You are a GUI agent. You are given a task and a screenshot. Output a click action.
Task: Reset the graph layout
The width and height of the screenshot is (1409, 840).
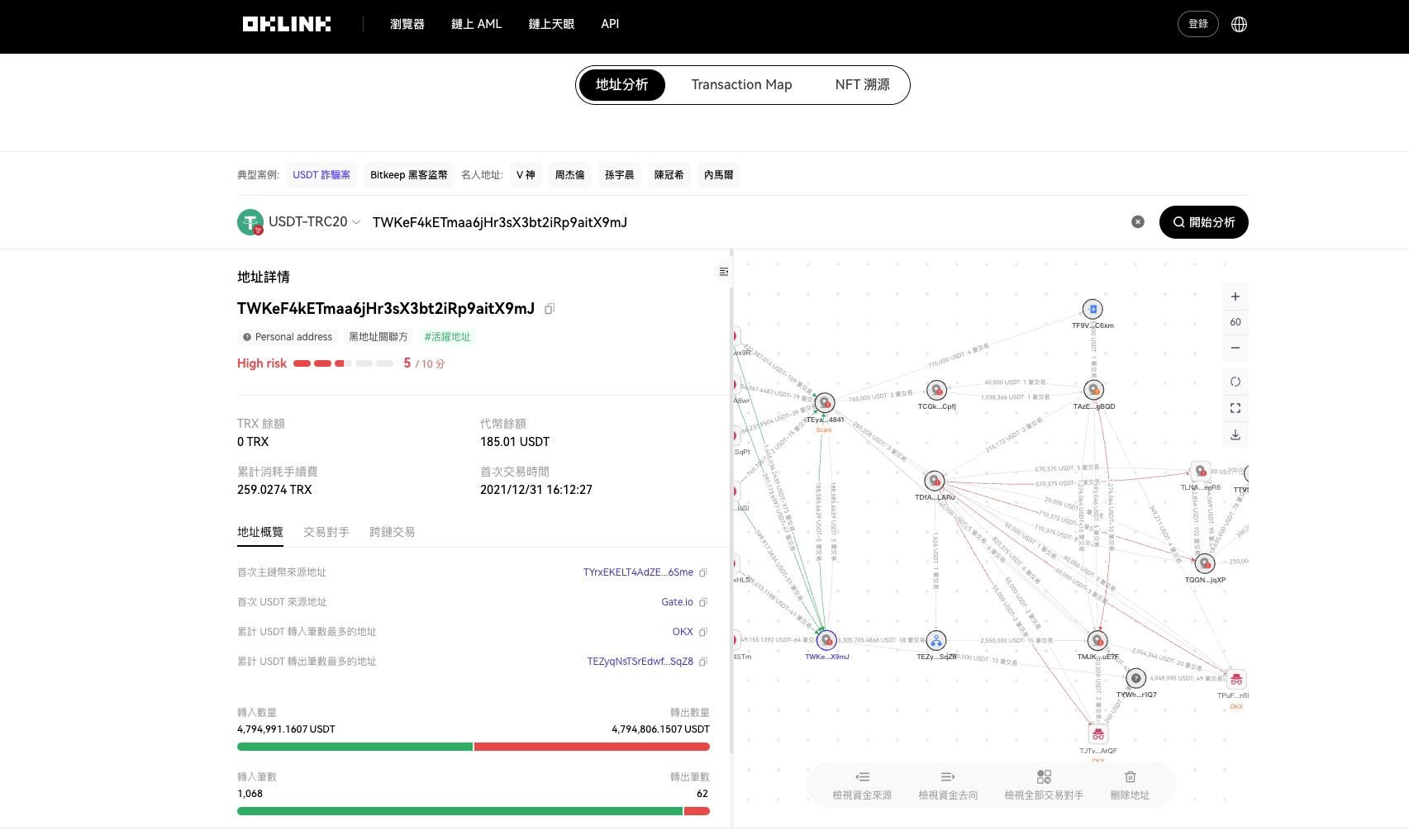[x=1235, y=382]
